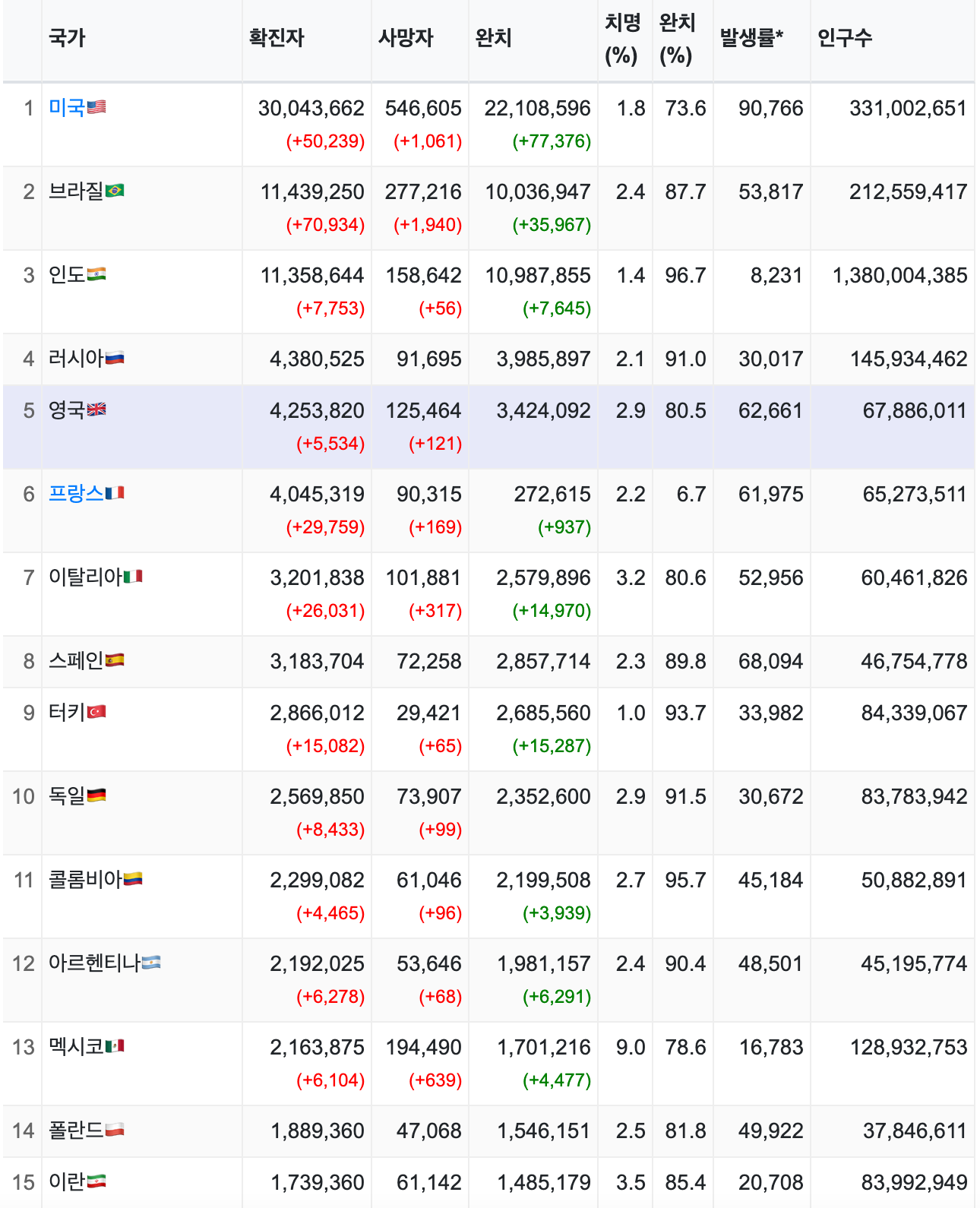This screenshot has width=980, height=1208.
Task: Click the France flag next to 프랑스
Action: 115,493
